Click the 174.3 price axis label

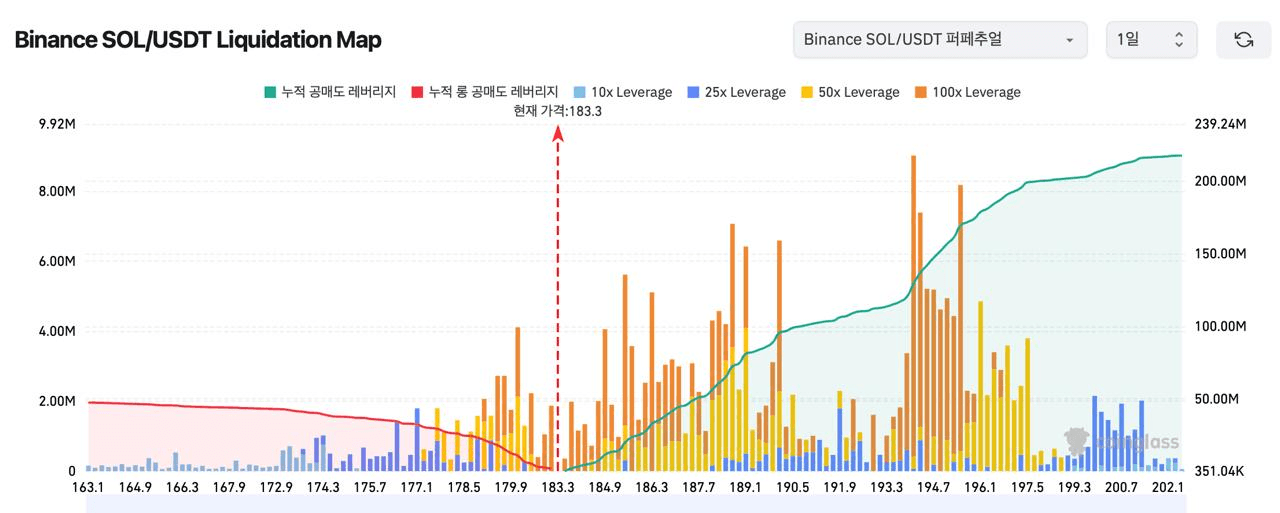click(x=323, y=488)
